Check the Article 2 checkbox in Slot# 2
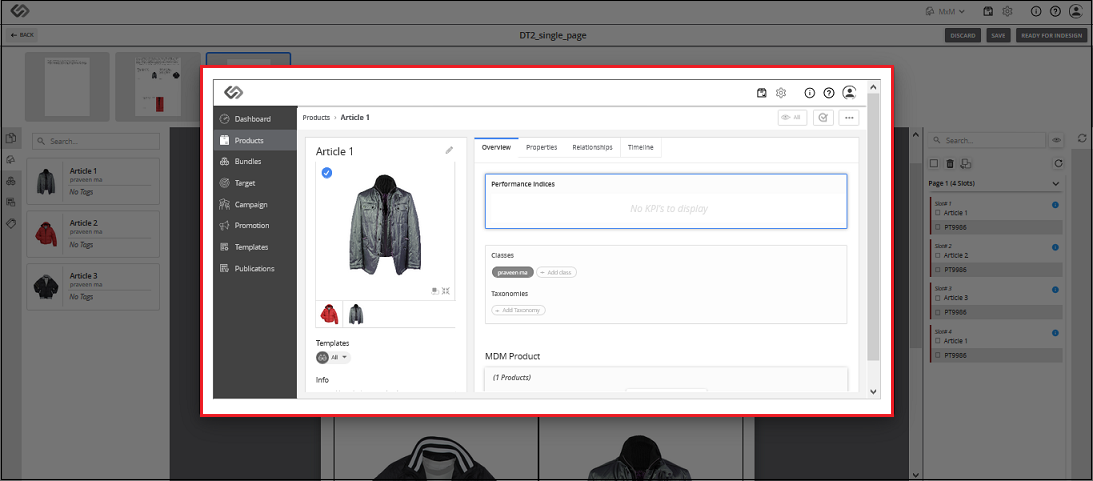Screen dimensions: 1093x481 [x=938, y=255]
